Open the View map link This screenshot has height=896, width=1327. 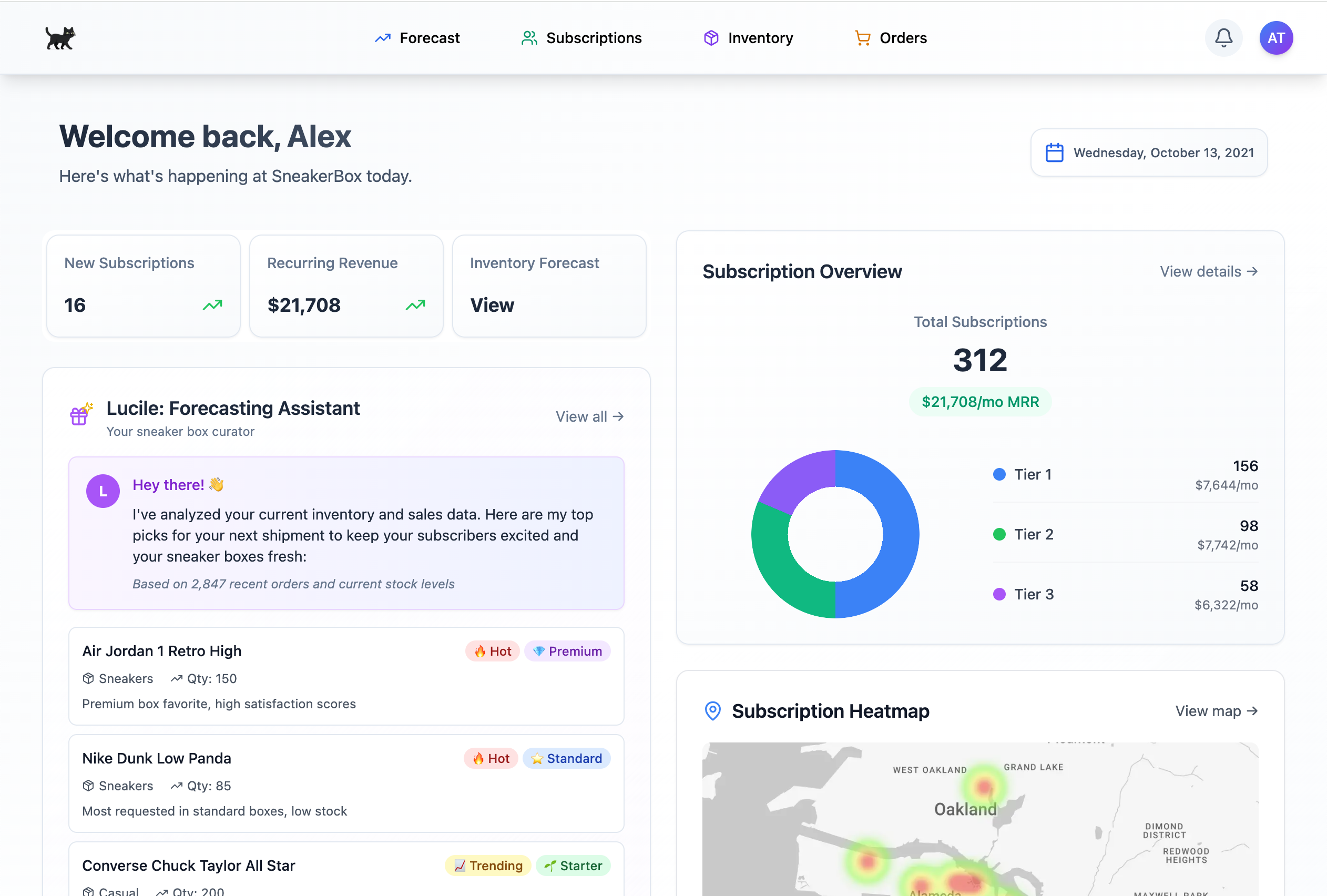click(x=1216, y=711)
